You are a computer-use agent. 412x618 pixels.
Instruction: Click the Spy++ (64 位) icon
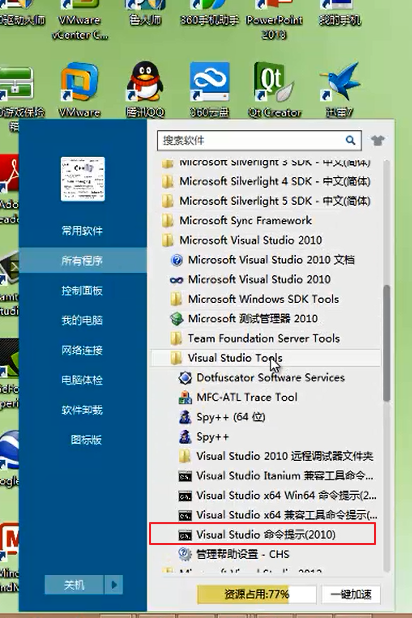coord(185,417)
